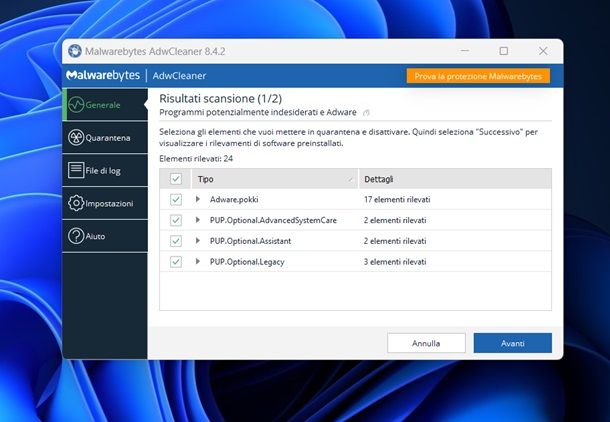610x422 pixels.
Task: Click the Annulla button
Action: point(426,343)
